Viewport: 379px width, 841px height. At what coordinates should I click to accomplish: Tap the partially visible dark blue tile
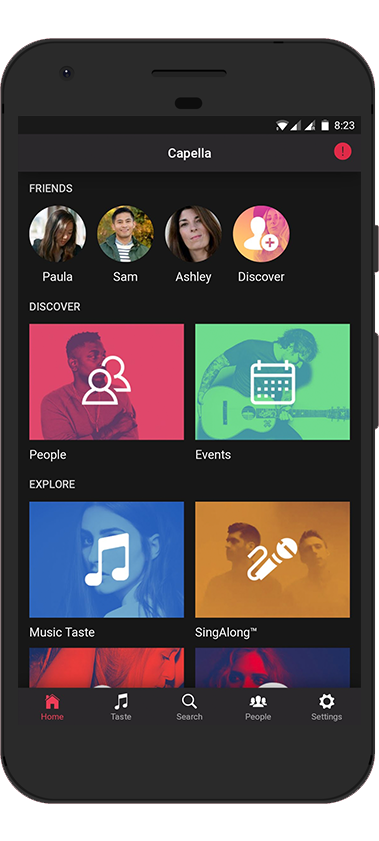pyautogui.click(x=272, y=668)
